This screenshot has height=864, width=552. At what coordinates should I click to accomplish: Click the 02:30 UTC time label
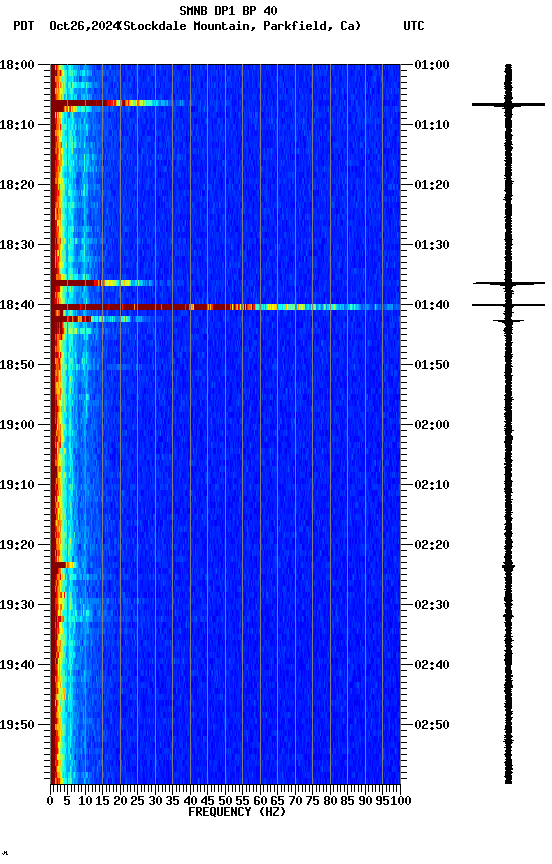pos(432,605)
